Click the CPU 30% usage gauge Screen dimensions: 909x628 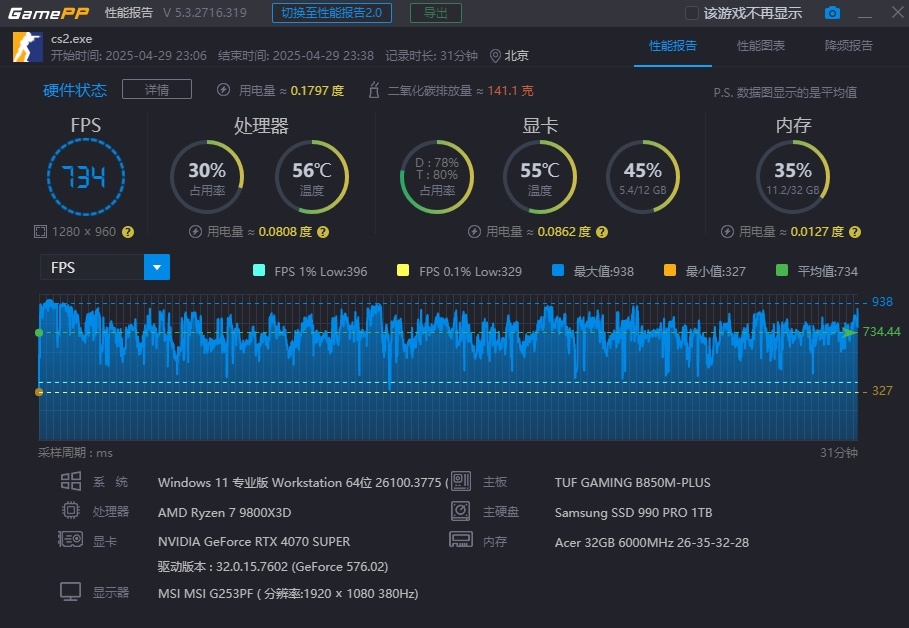tap(207, 177)
